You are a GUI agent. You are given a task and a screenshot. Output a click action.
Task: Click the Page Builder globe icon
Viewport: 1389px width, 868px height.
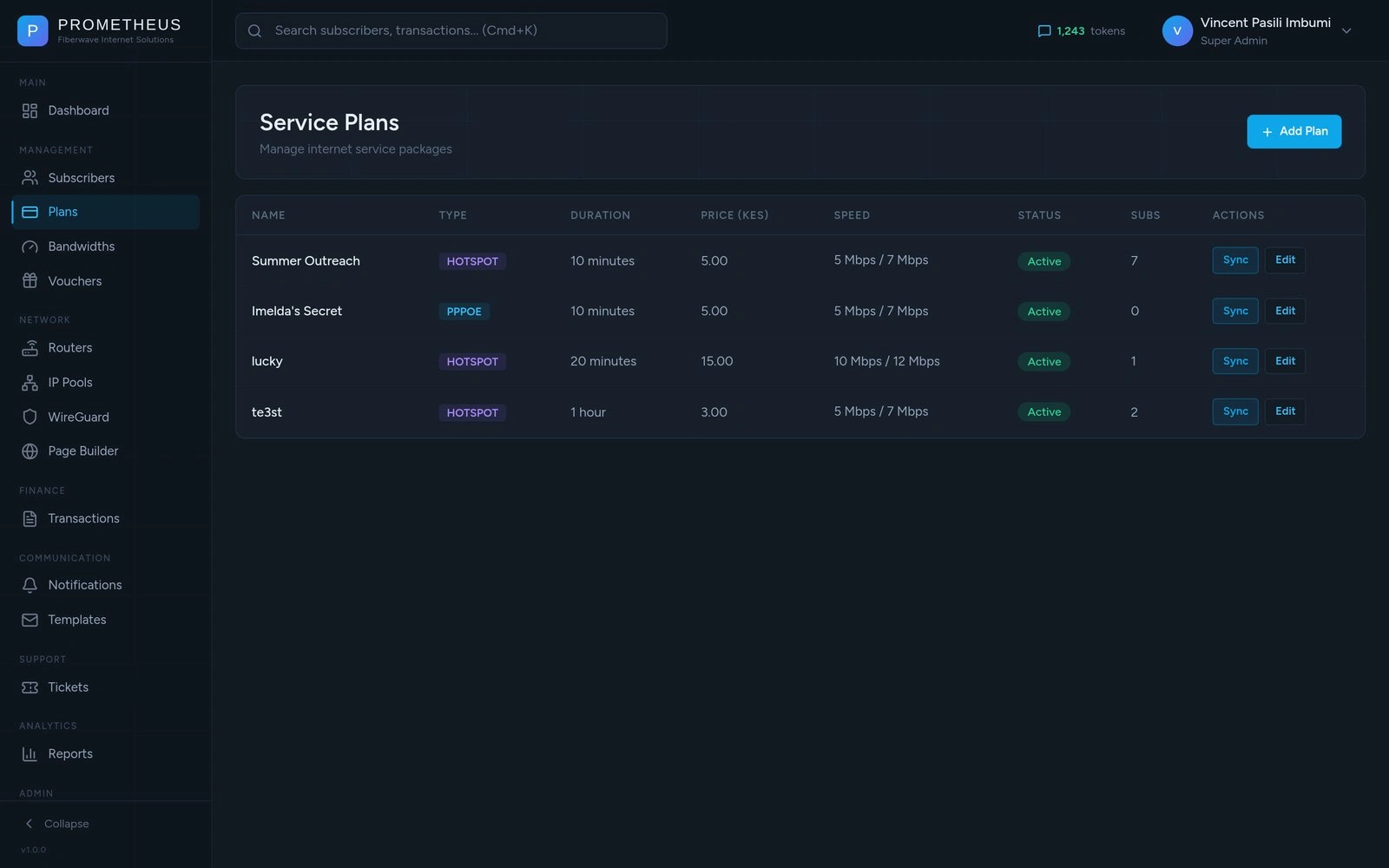click(30, 451)
